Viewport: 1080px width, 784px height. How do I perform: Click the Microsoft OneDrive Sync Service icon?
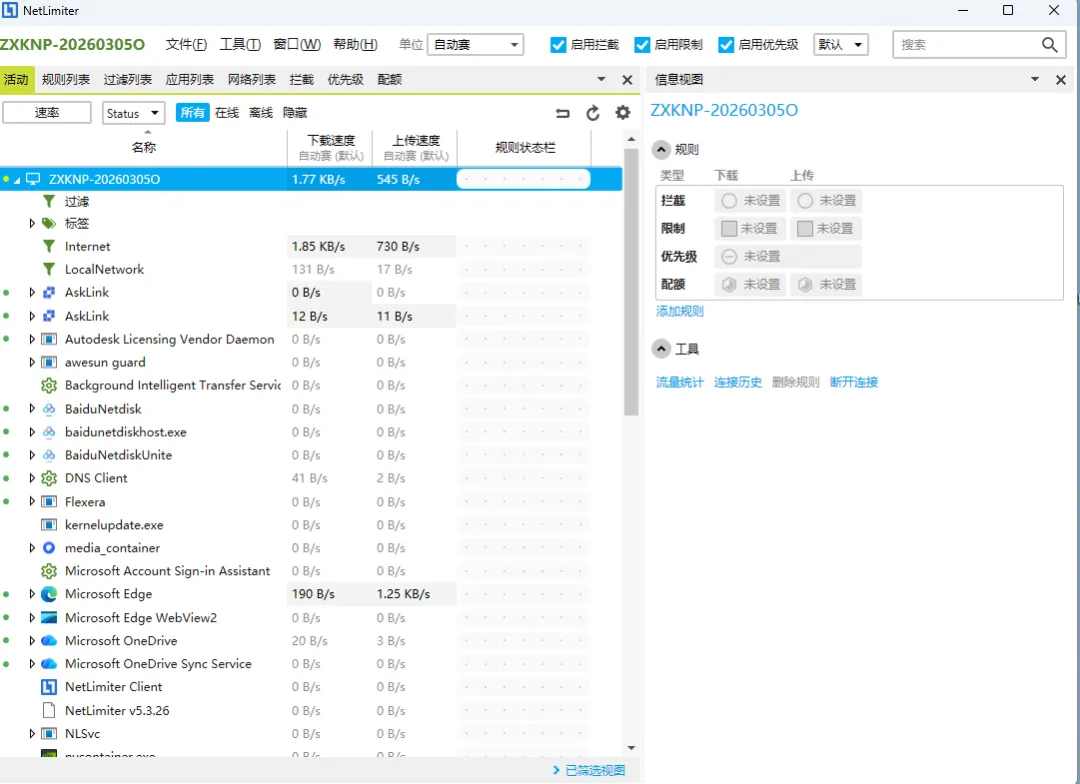(49, 664)
